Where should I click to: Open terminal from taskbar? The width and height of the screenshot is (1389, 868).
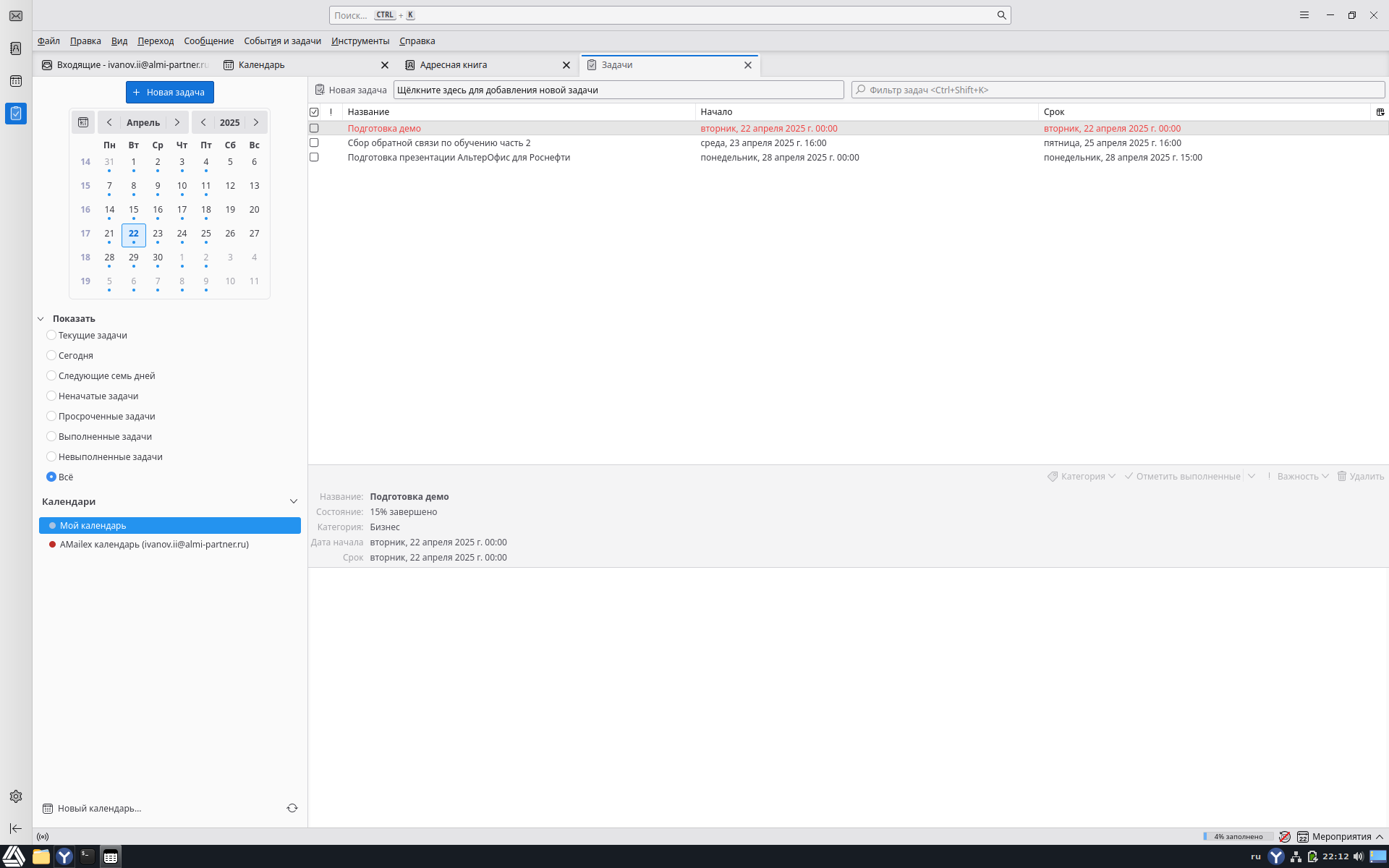click(88, 856)
